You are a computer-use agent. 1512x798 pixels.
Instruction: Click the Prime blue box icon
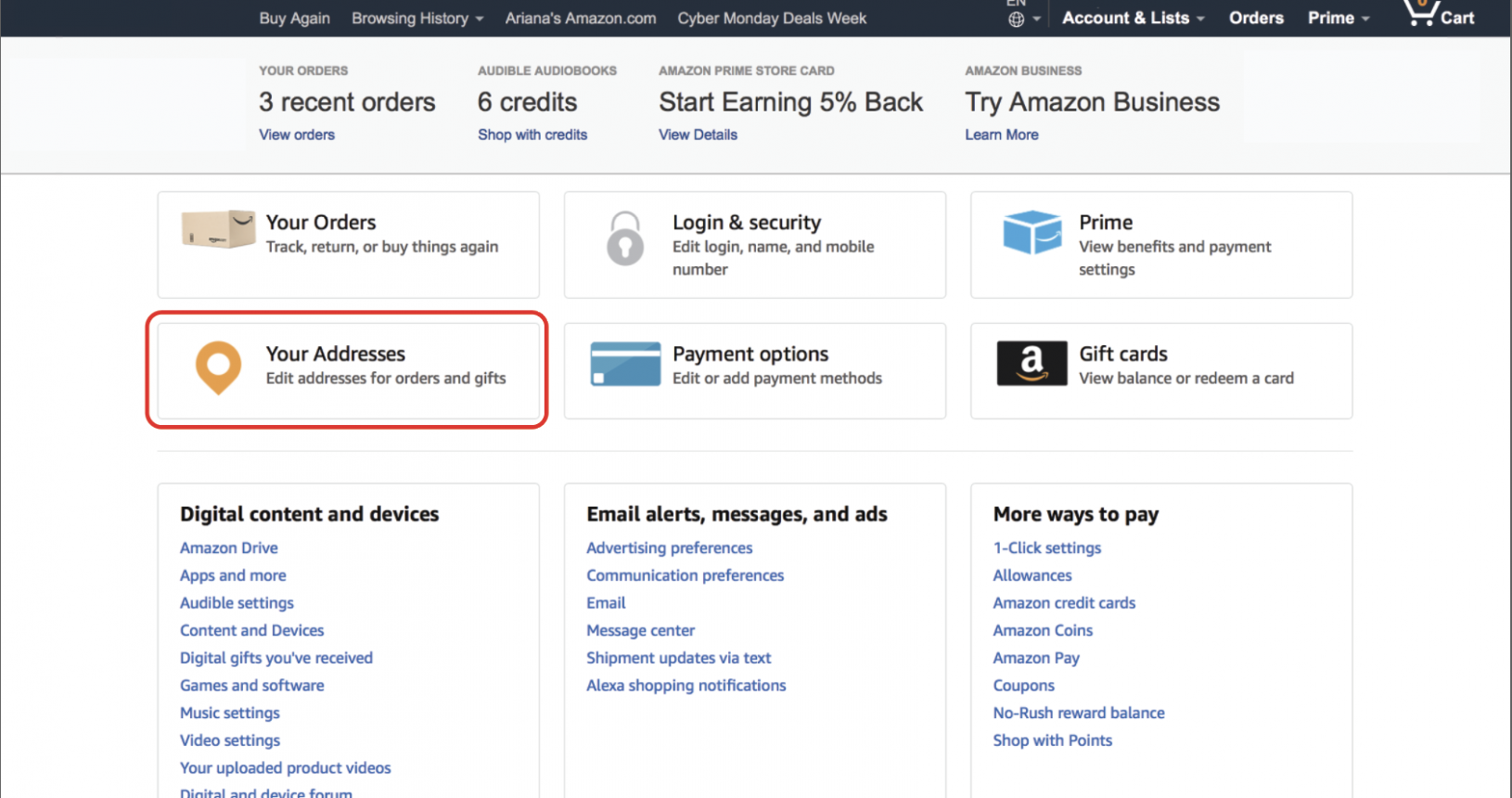point(1031,232)
